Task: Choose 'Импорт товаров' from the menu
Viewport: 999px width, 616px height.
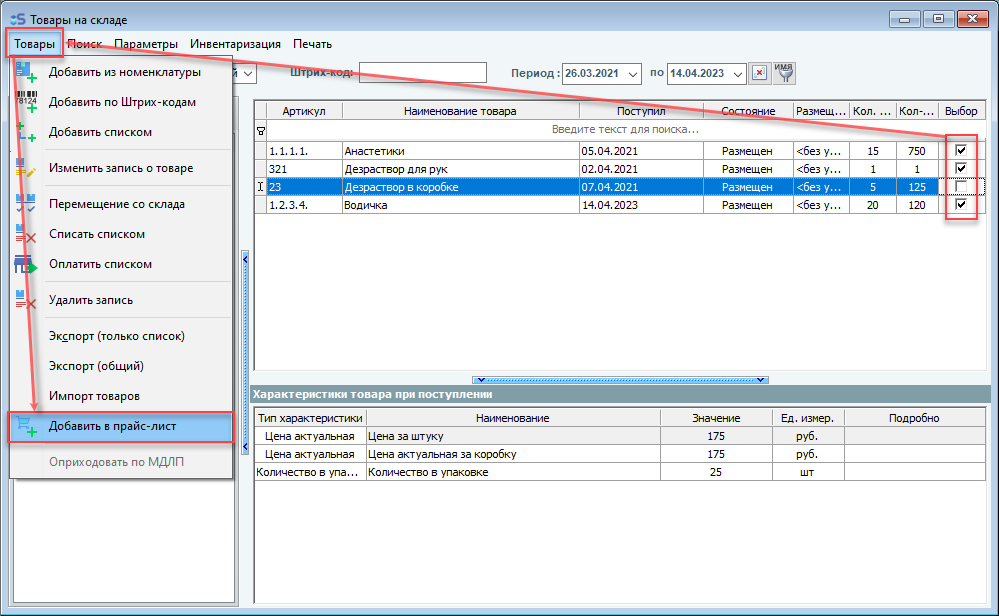Action: tap(94, 396)
